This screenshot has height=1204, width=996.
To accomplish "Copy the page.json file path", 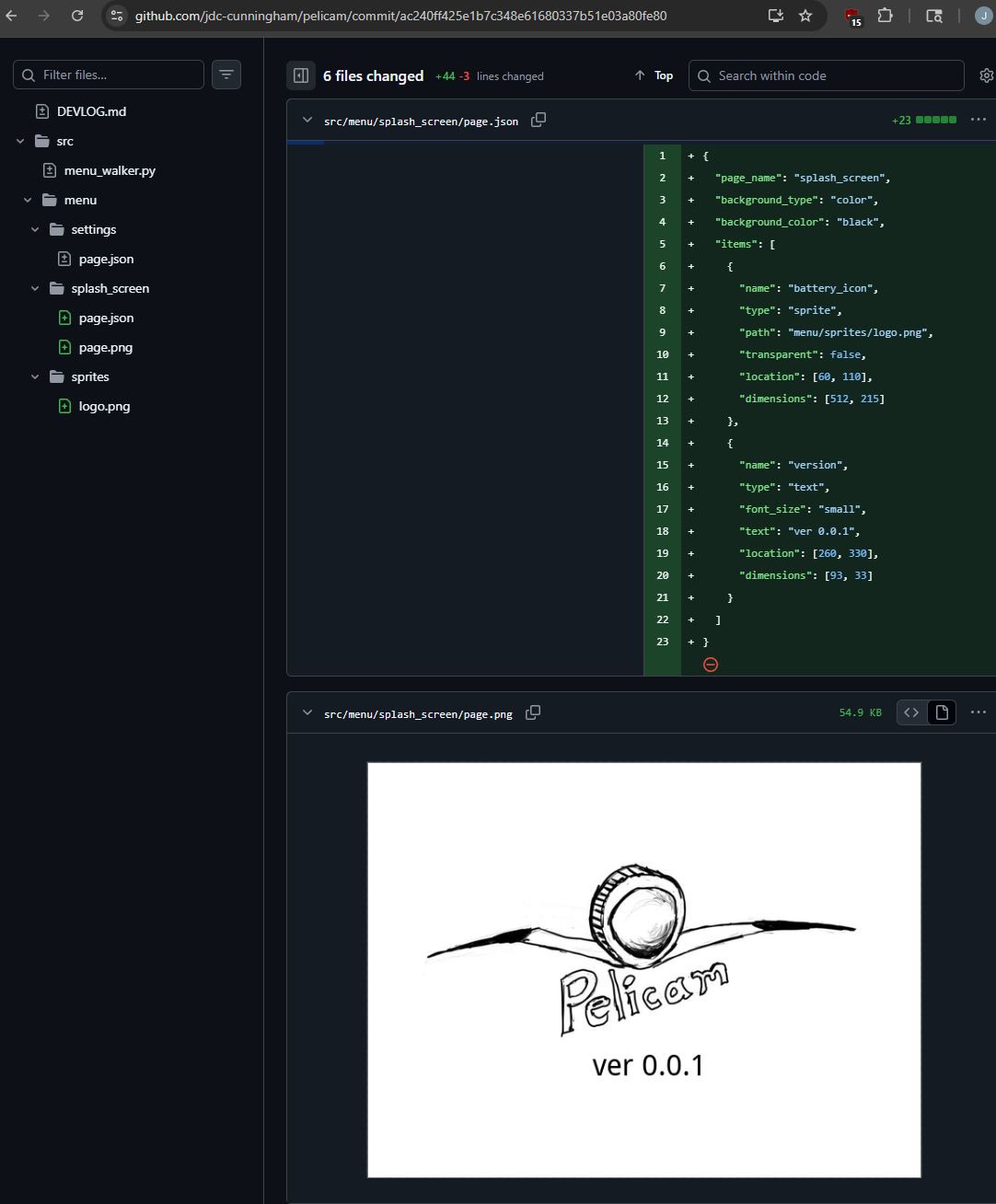I will [539, 120].
